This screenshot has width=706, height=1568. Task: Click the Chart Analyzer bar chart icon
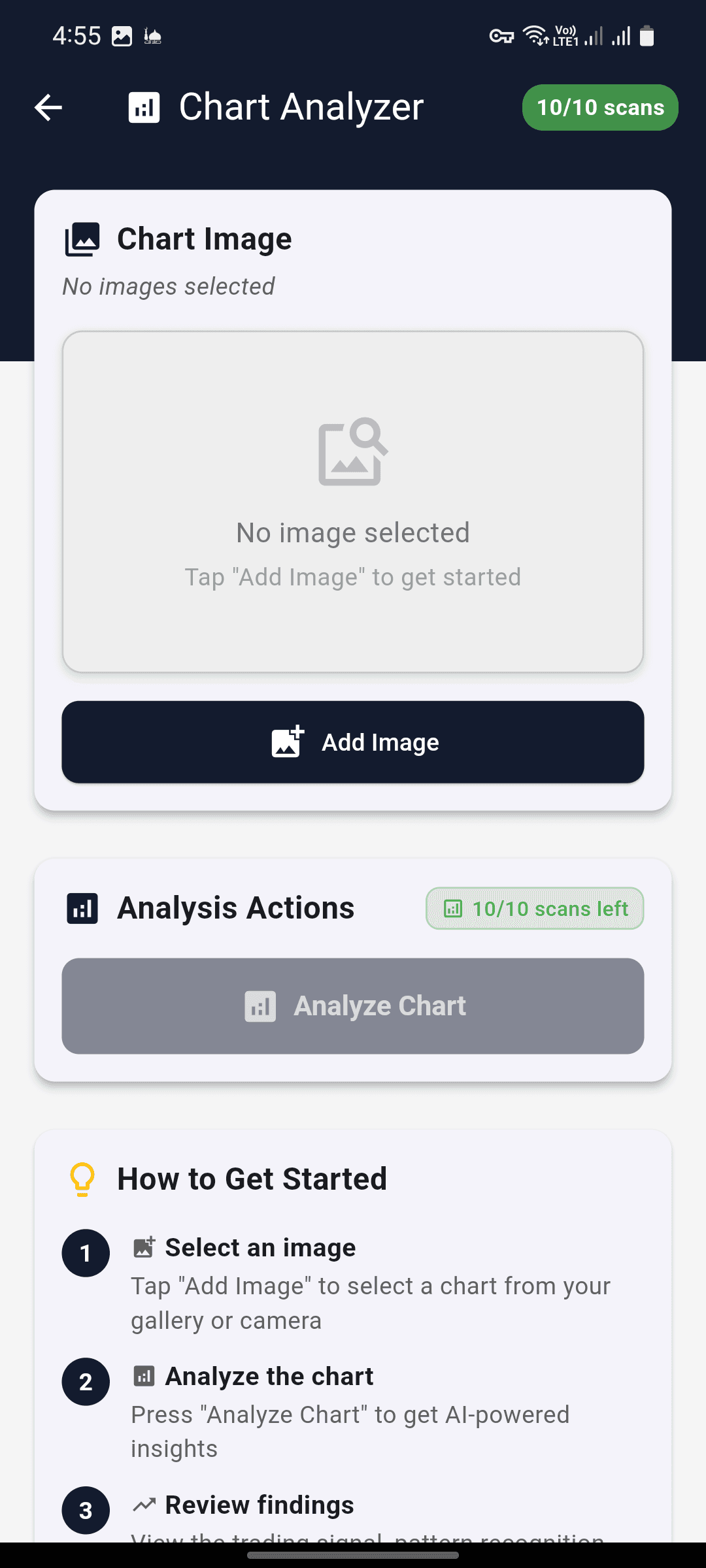pos(144,107)
